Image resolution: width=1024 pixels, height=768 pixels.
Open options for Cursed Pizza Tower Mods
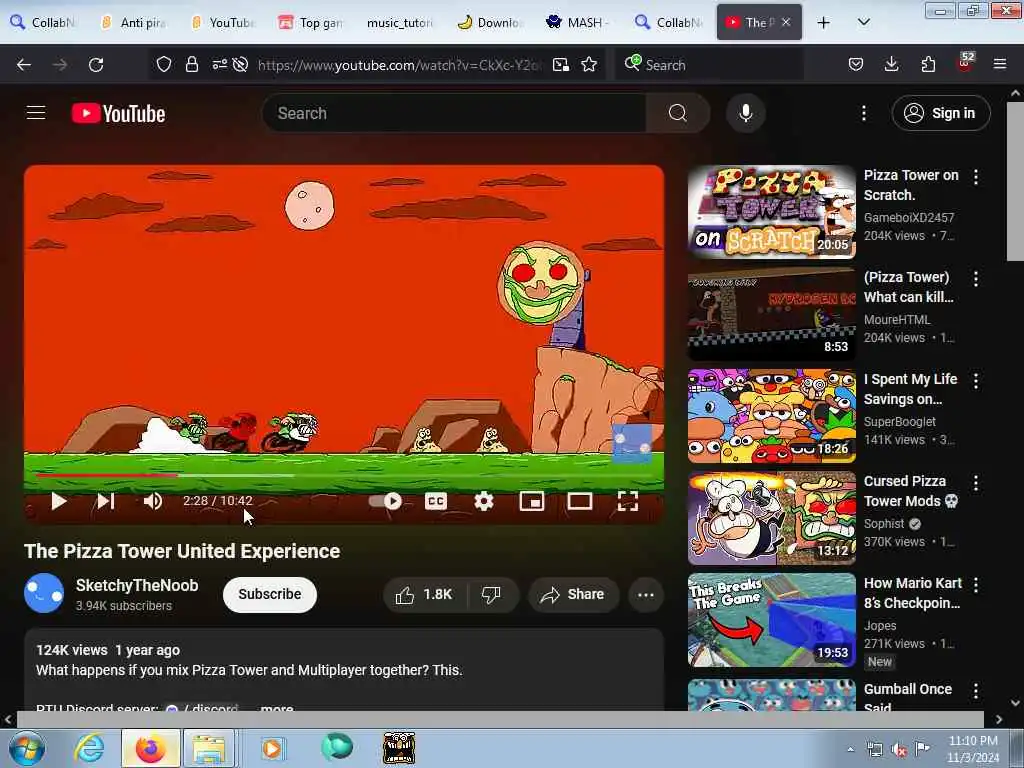(976, 483)
